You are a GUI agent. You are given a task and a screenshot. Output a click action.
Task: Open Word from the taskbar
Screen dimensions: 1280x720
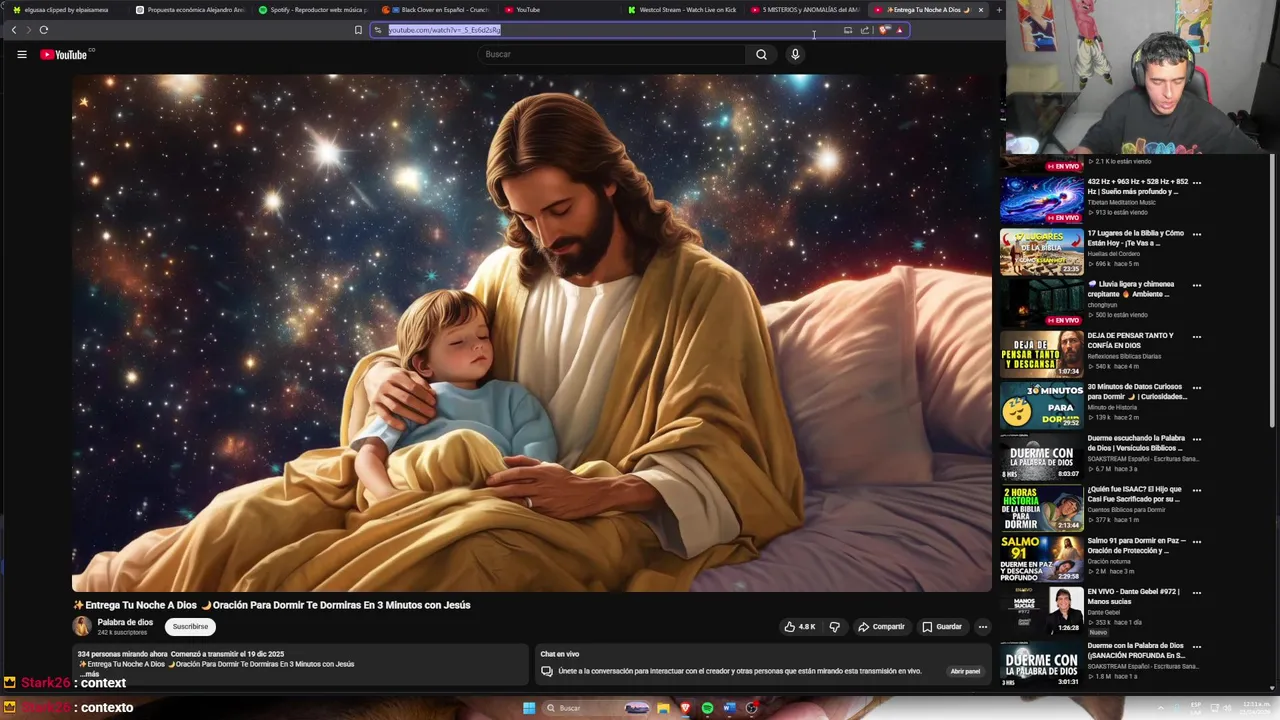(729, 708)
